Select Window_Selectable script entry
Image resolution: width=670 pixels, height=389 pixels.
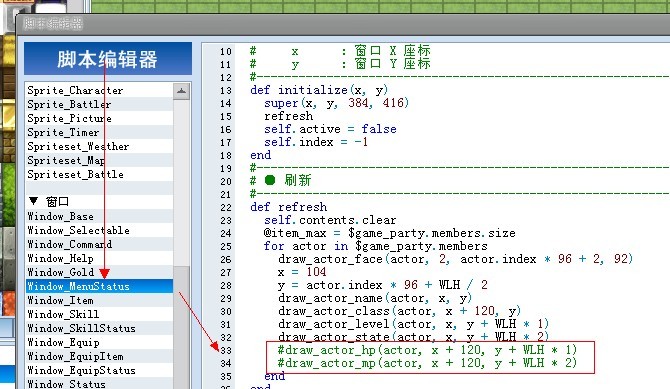pyautogui.click(x=99, y=230)
